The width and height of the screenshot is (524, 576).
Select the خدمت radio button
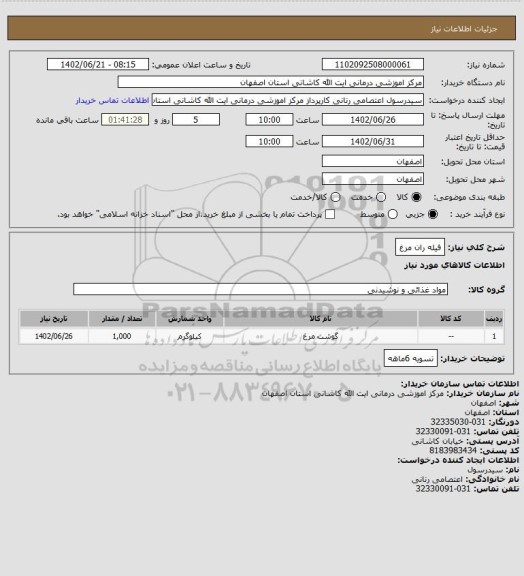pyautogui.click(x=381, y=197)
